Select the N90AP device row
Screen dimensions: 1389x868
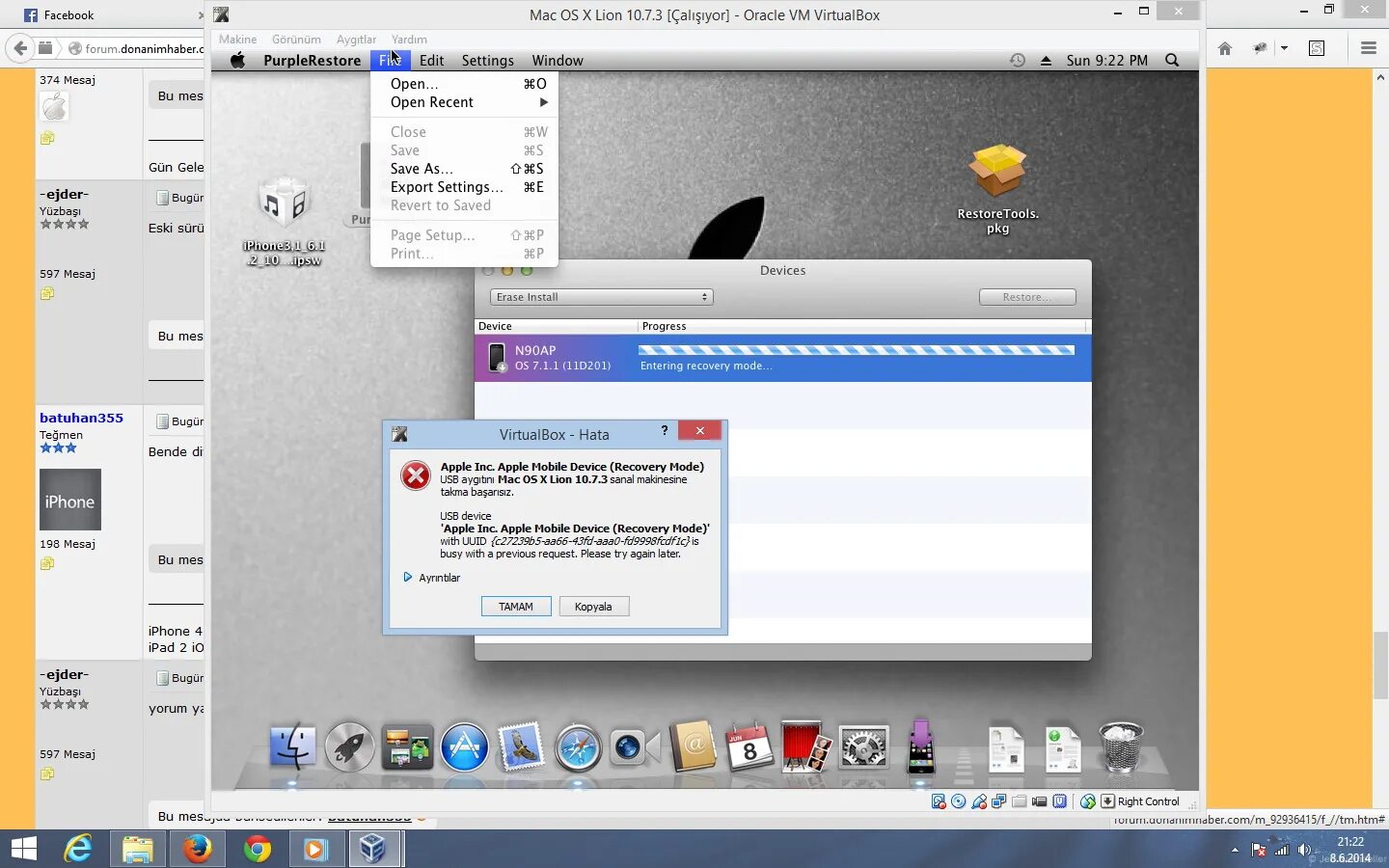click(x=782, y=358)
